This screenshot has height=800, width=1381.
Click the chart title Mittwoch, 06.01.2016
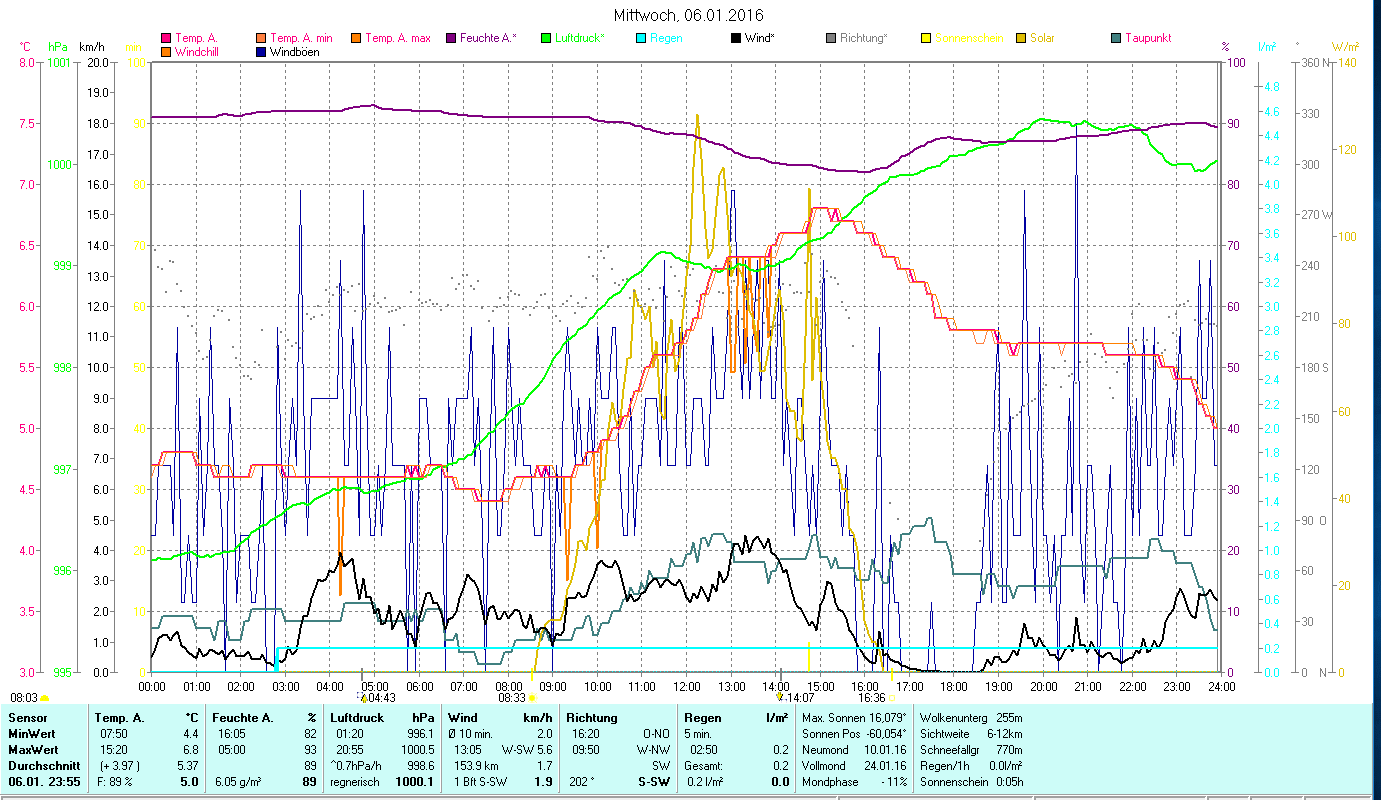coord(688,15)
